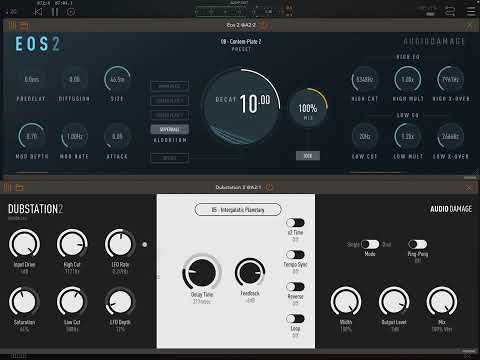Click the large Decay dial in Eos 2

[241, 106]
